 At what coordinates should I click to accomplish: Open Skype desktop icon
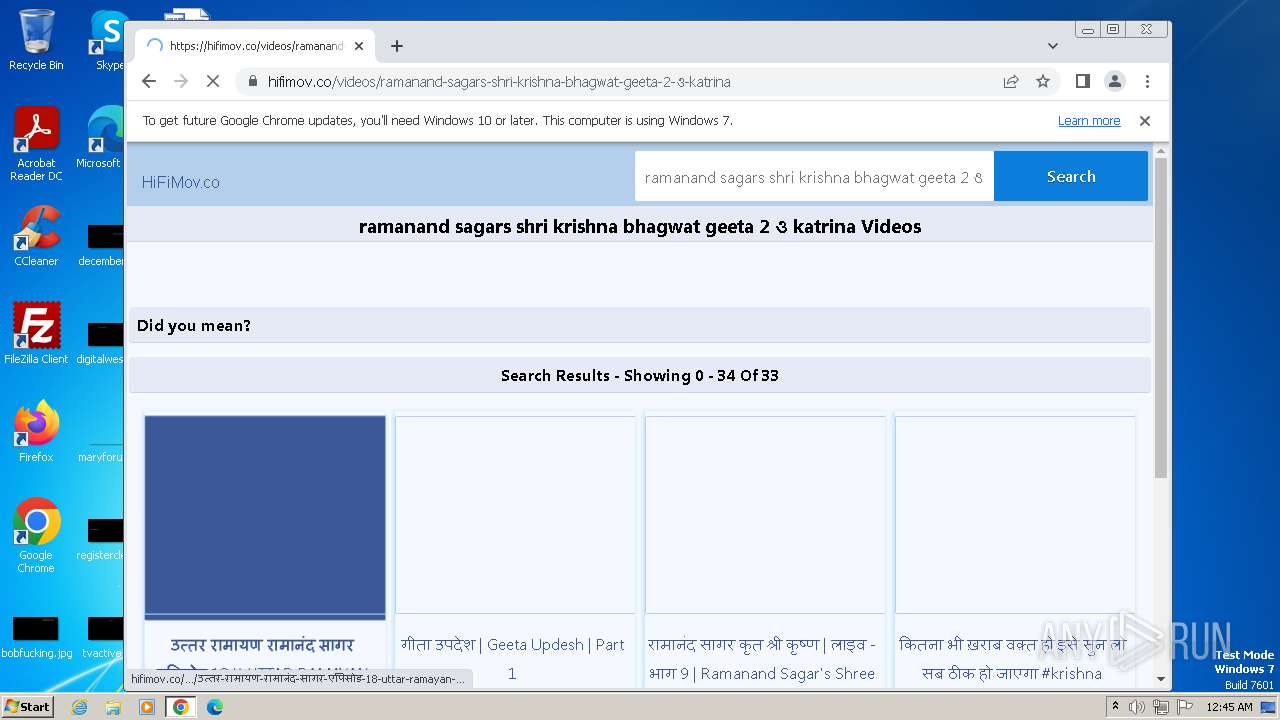(109, 40)
